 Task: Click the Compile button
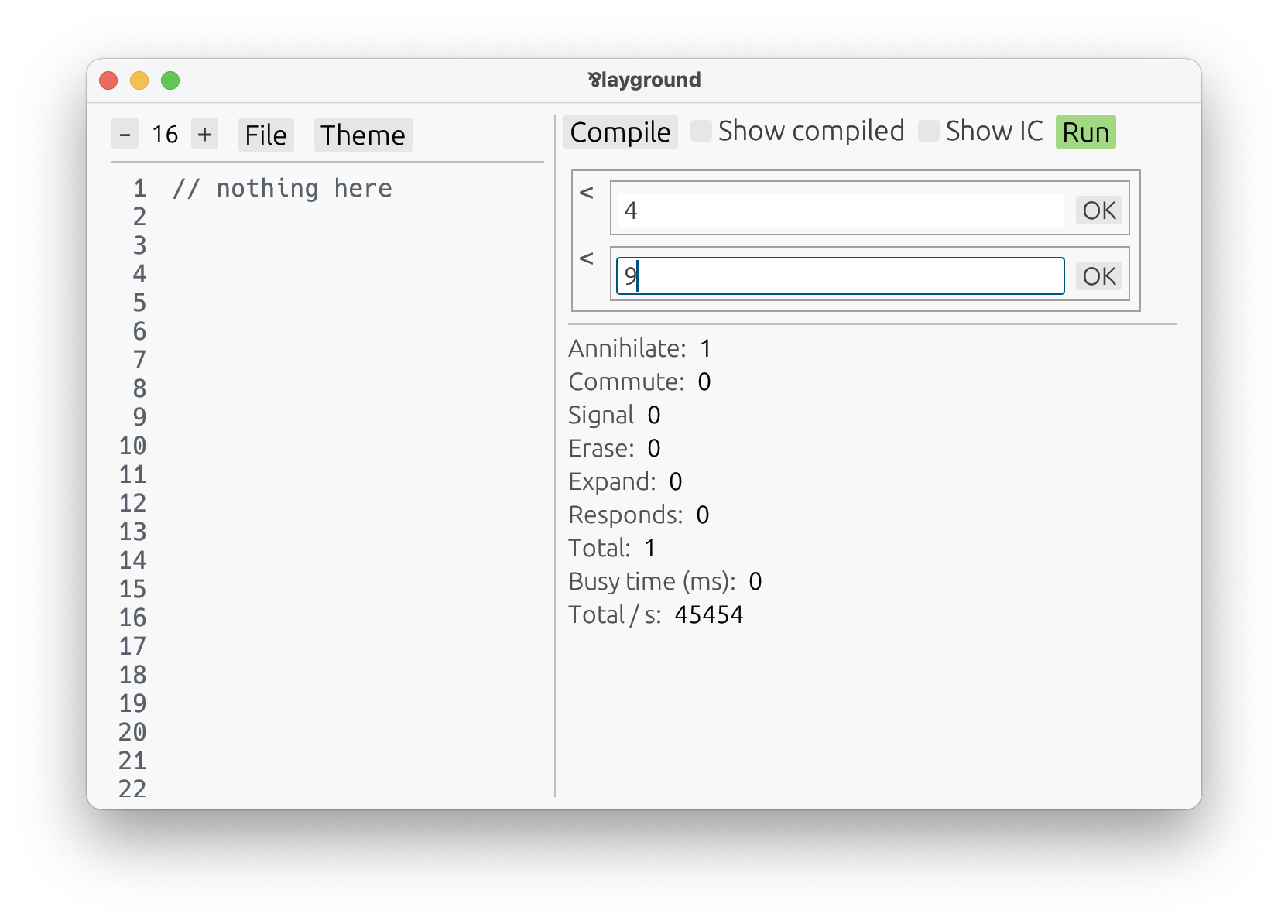tap(620, 132)
